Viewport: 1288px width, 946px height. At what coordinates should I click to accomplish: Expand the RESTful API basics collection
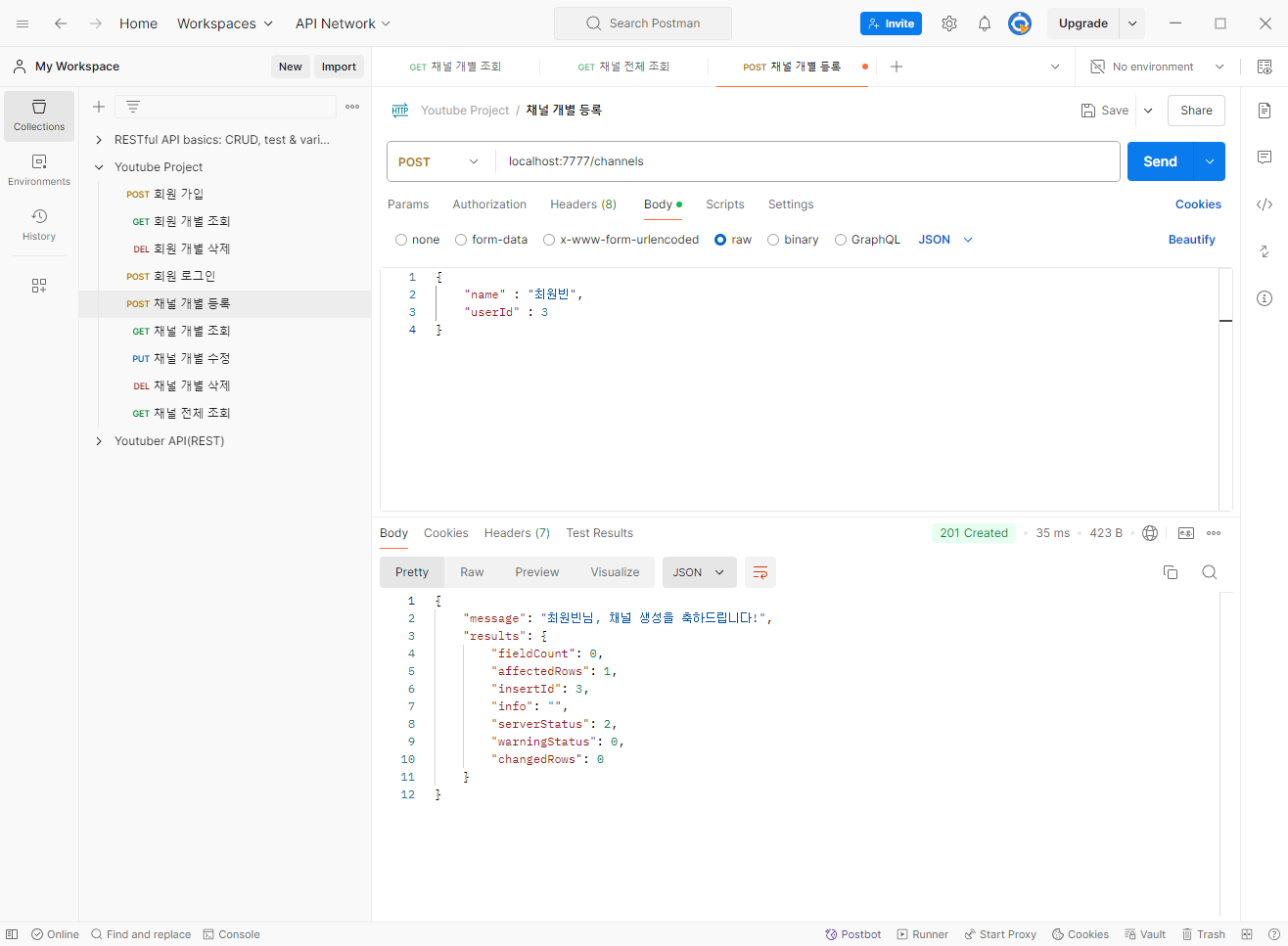[99, 140]
